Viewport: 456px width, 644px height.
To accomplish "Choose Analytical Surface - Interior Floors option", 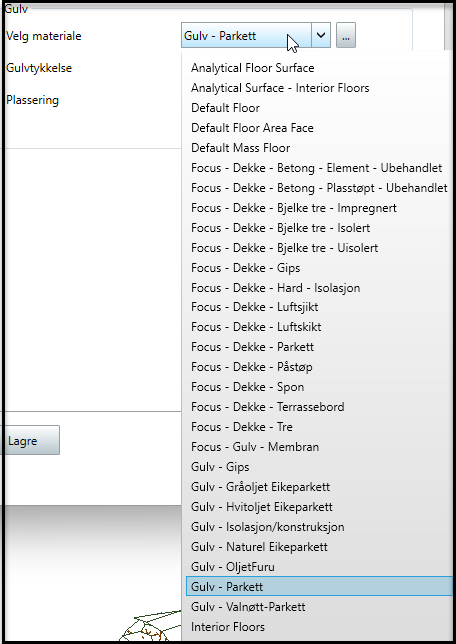I will [318, 88].
